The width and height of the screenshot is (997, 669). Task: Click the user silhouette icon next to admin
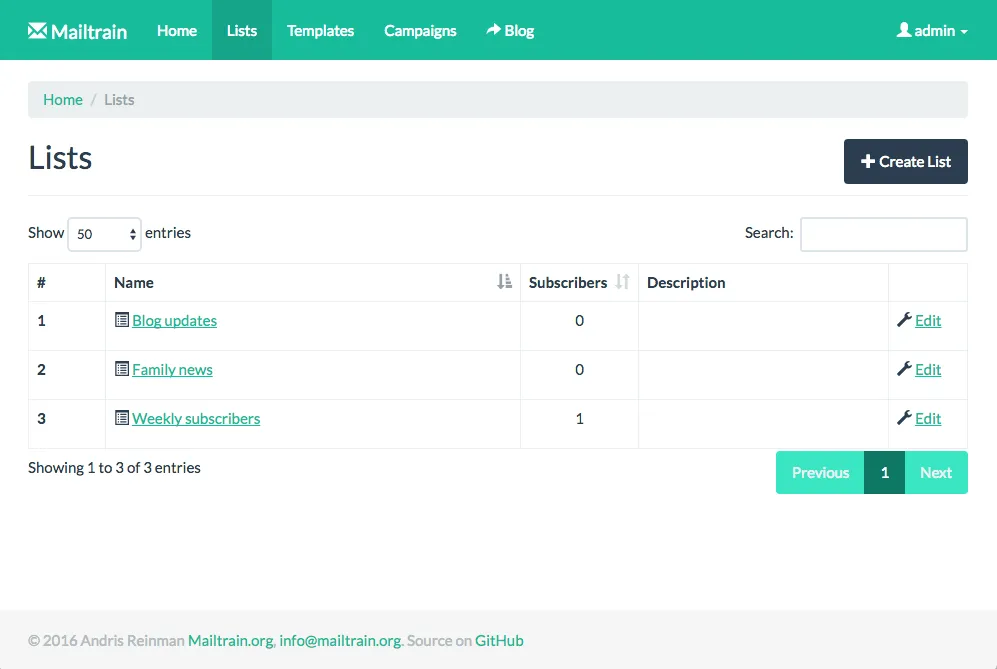click(903, 30)
